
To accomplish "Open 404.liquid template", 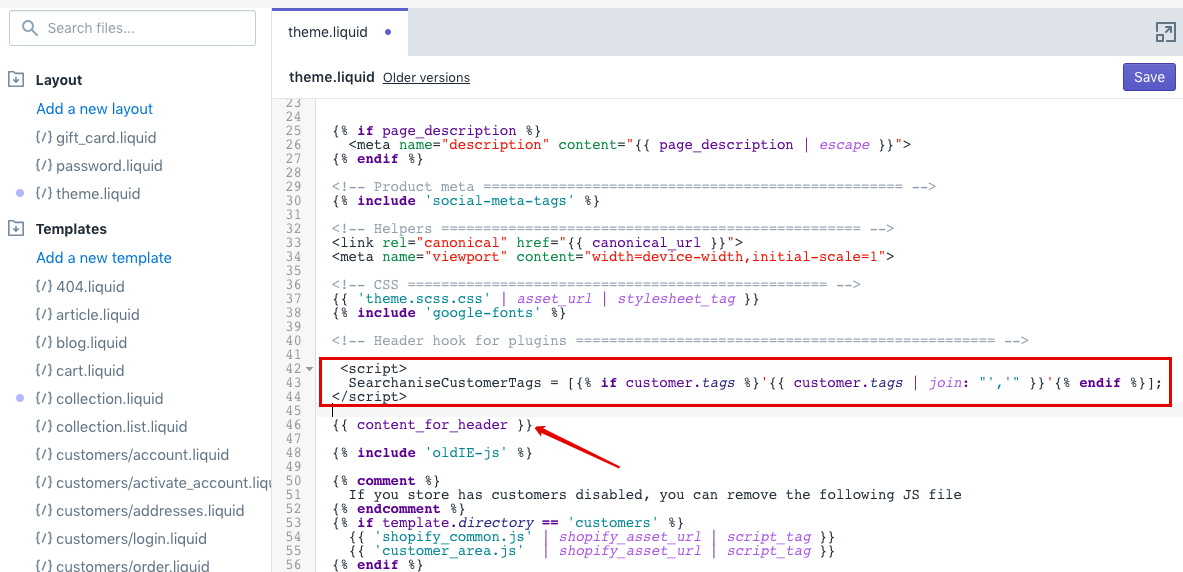I will [x=91, y=286].
